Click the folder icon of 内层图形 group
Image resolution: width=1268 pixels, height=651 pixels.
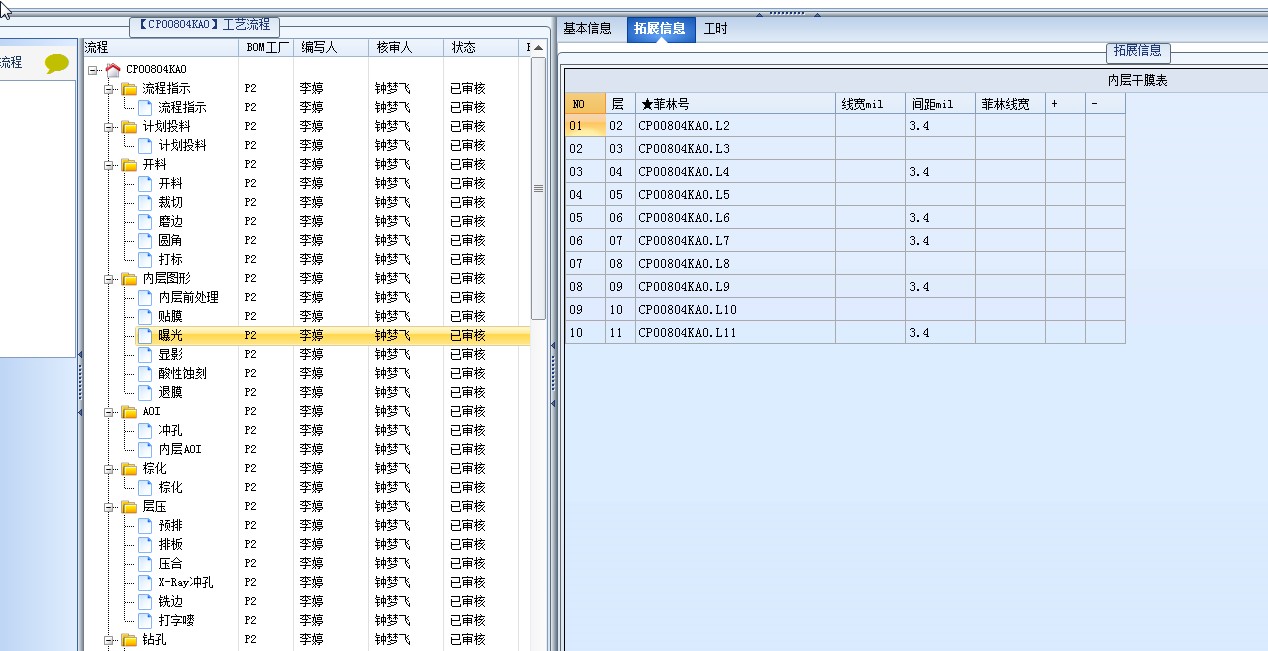coord(129,278)
